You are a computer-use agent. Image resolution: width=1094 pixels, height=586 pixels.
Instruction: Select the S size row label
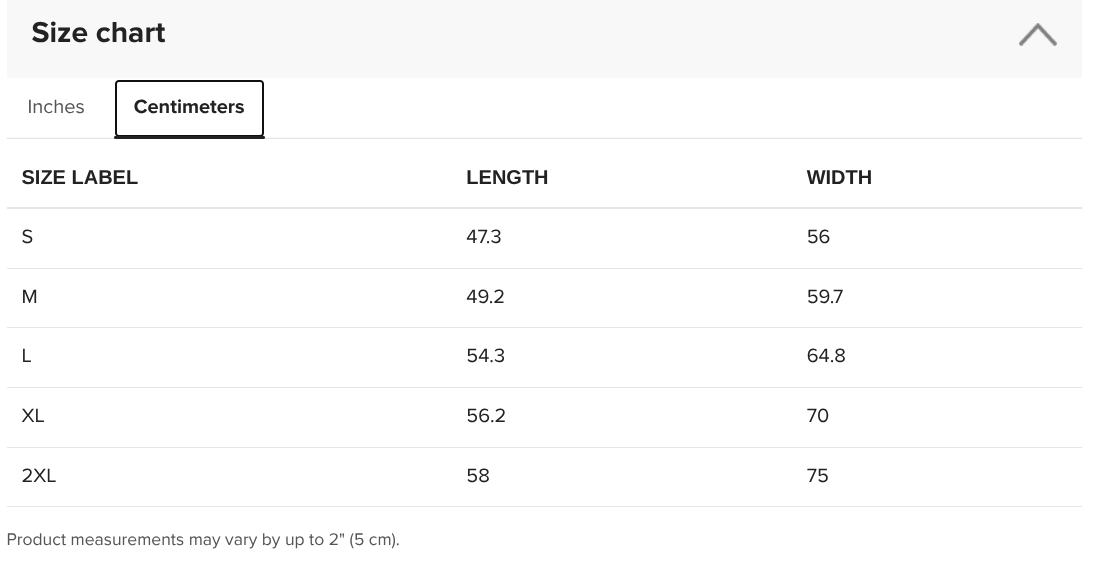(x=27, y=236)
